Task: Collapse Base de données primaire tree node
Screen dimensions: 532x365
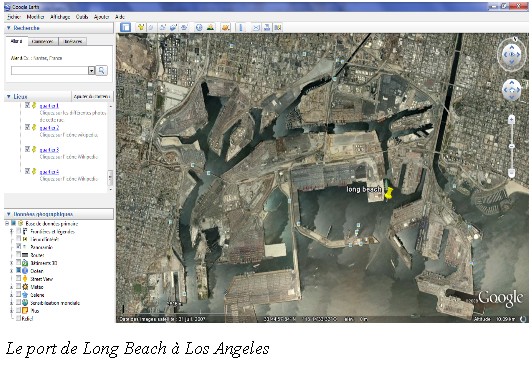Action: (x=7, y=224)
